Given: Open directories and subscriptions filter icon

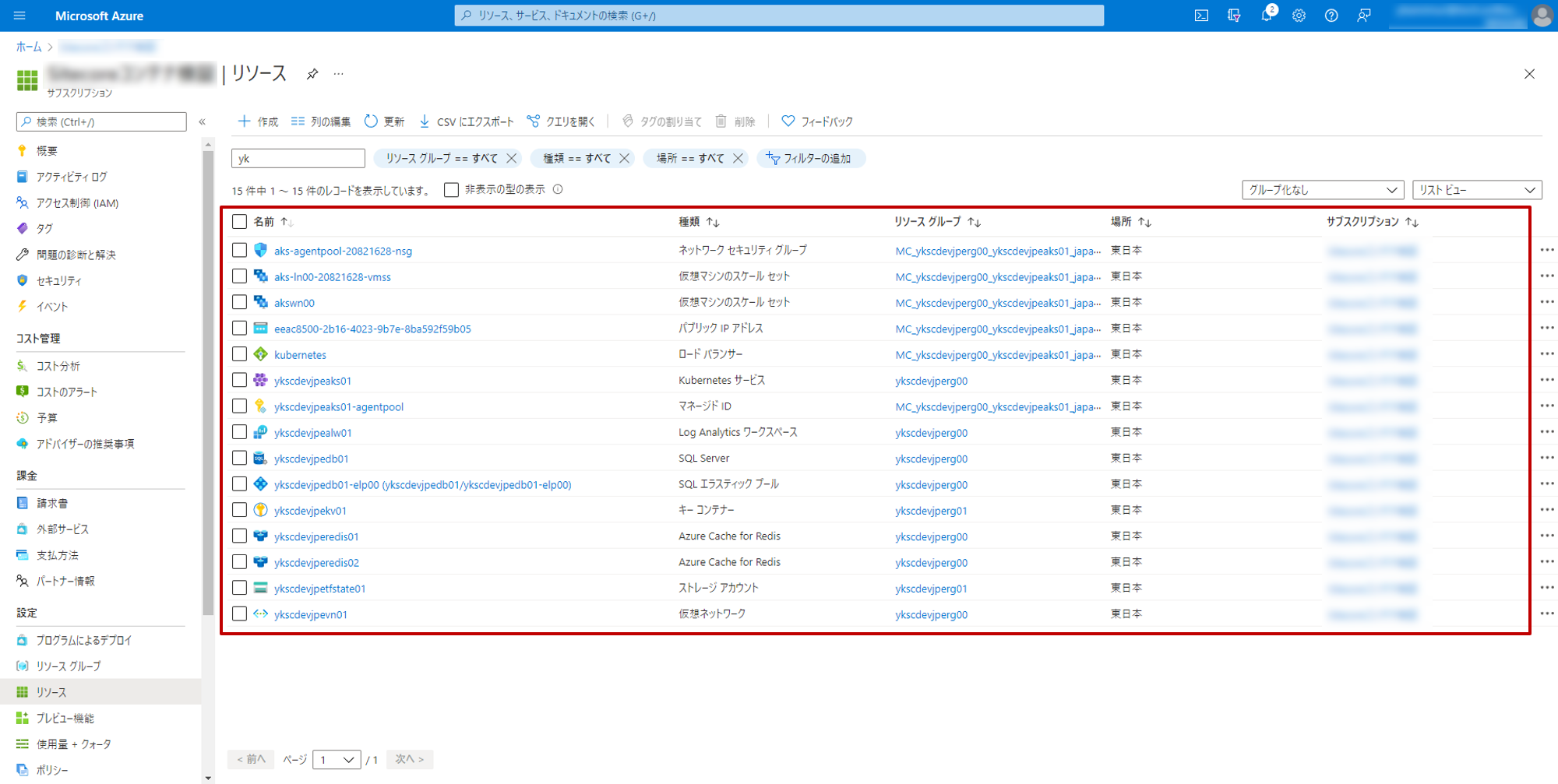Looking at the screenshot, I should 1234,16.
